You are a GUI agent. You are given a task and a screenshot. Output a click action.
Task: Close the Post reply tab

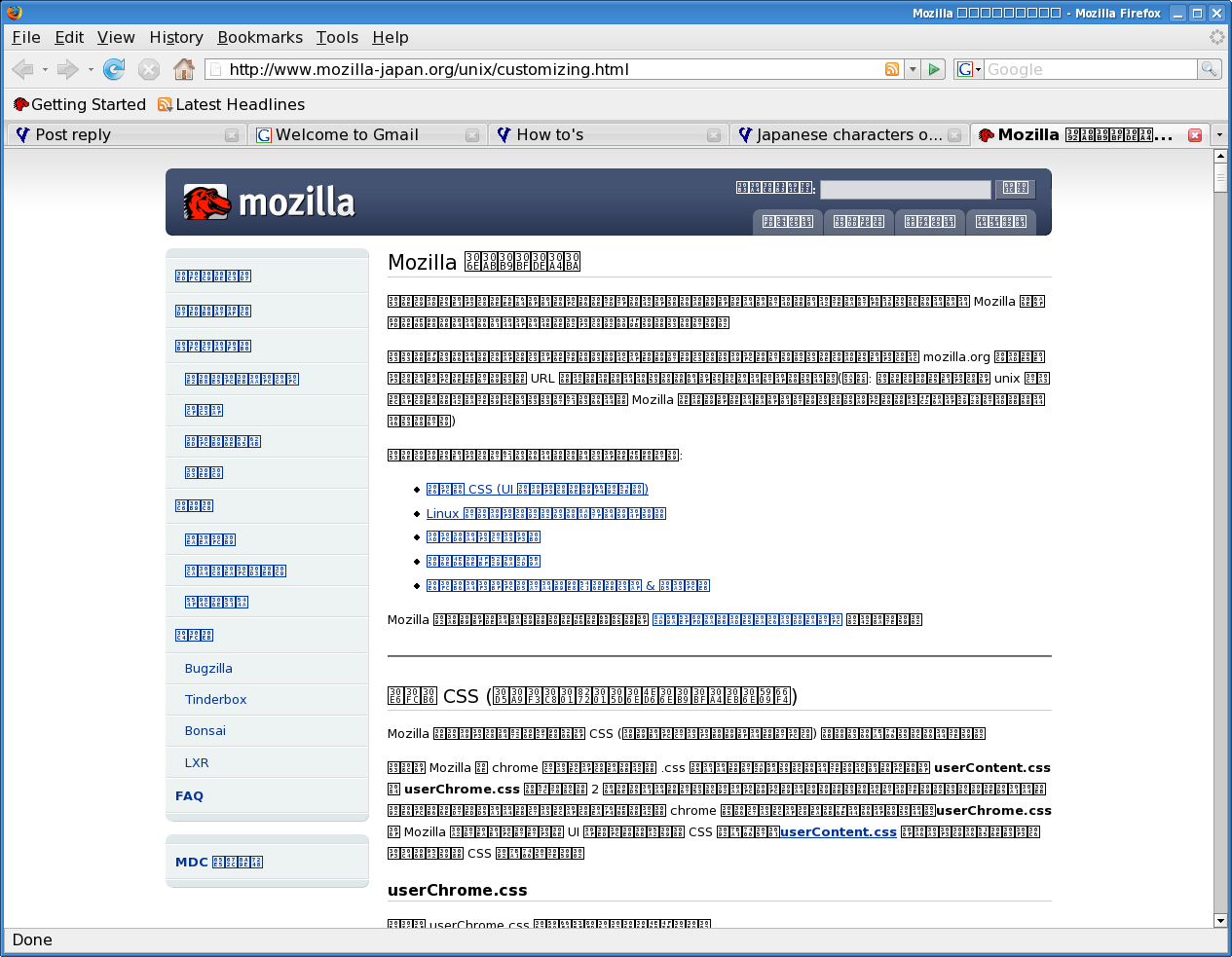[232, 135]
